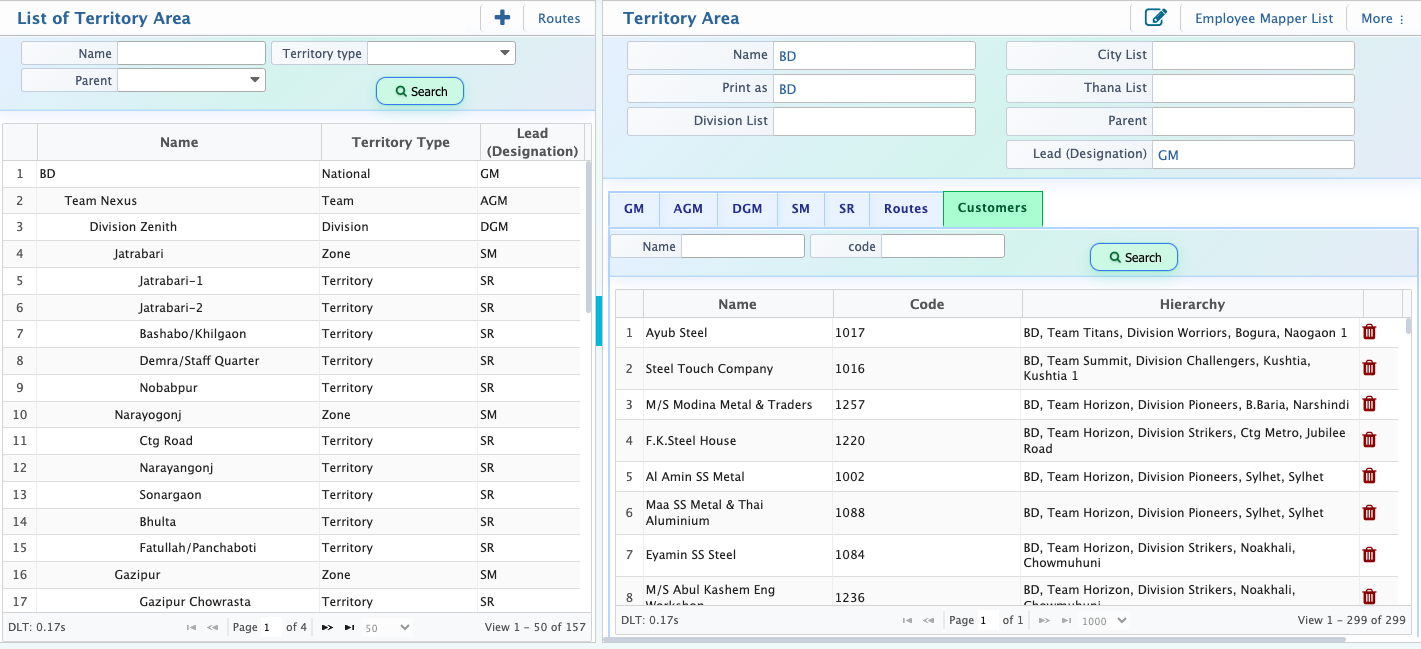The height and width of the screenshot is (649, 1421).
Task: Go to next page in territory list pager
Action: (327, 628)
